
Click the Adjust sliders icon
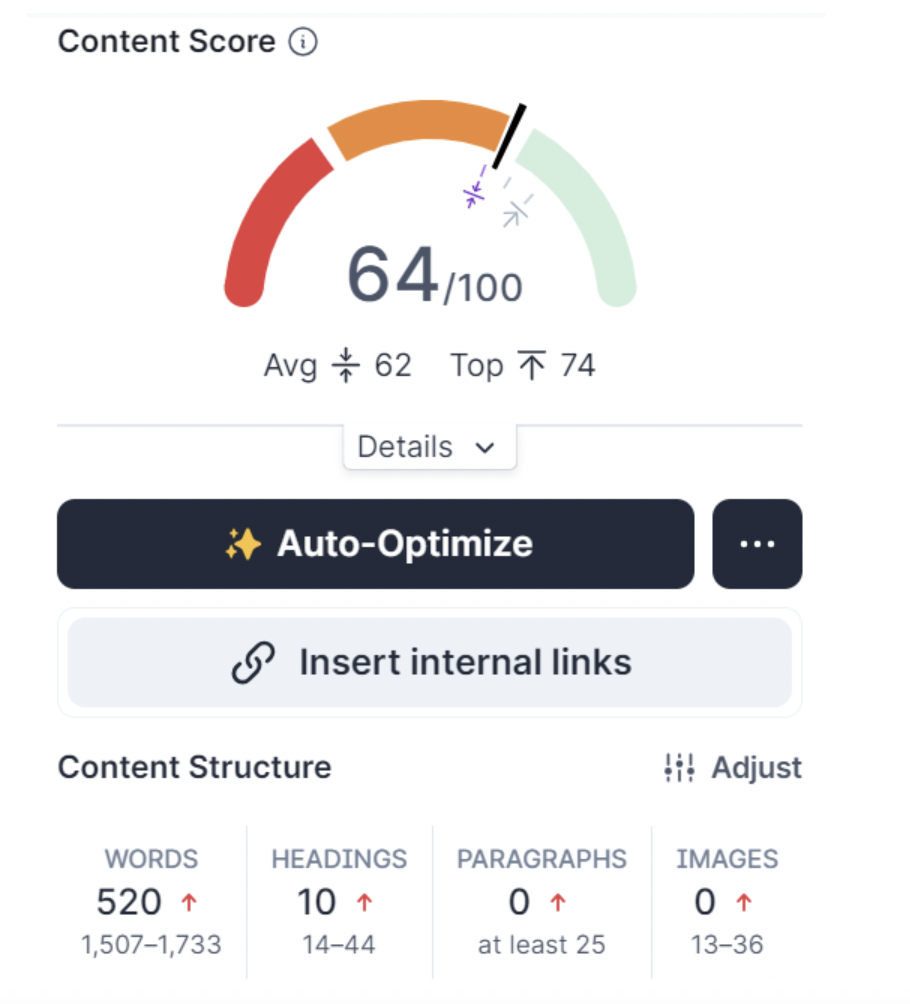(680, 768)
